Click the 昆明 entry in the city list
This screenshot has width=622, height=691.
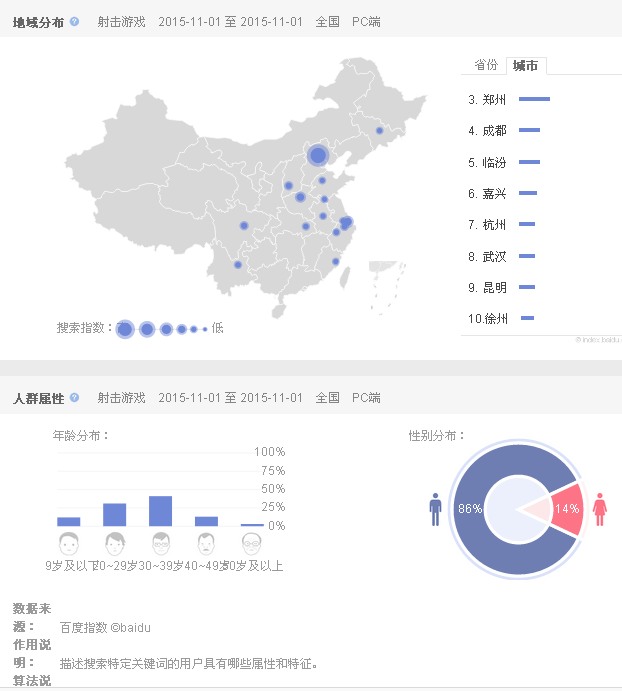point(494,288)
